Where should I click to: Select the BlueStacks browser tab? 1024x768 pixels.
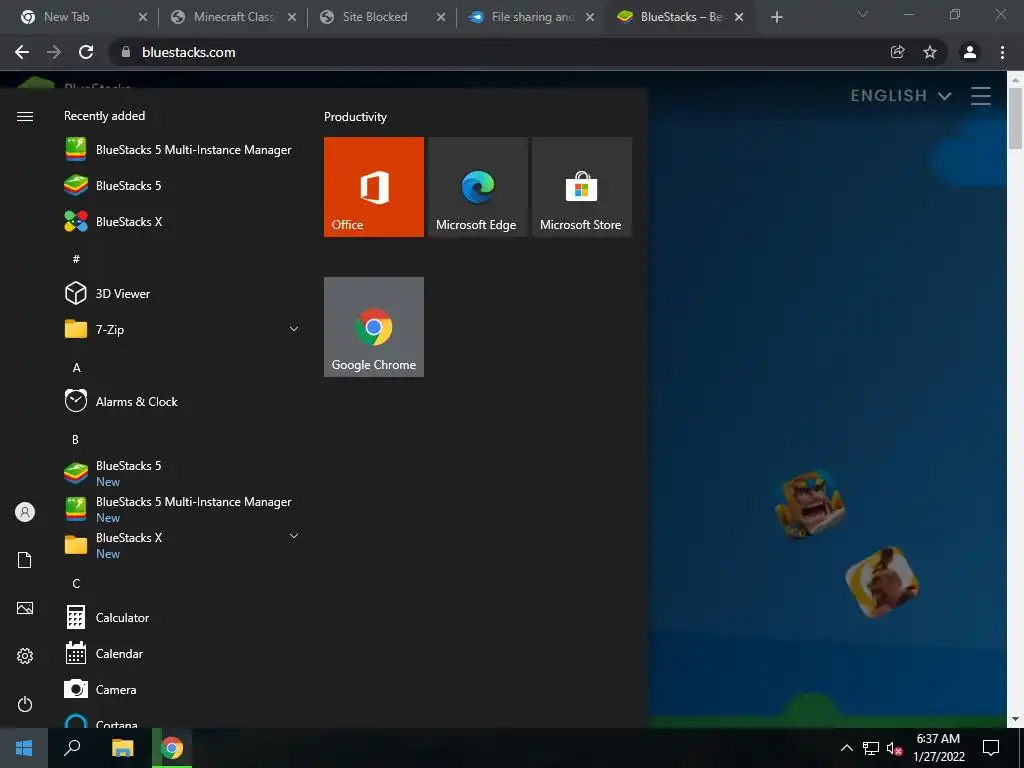[680, 17]
